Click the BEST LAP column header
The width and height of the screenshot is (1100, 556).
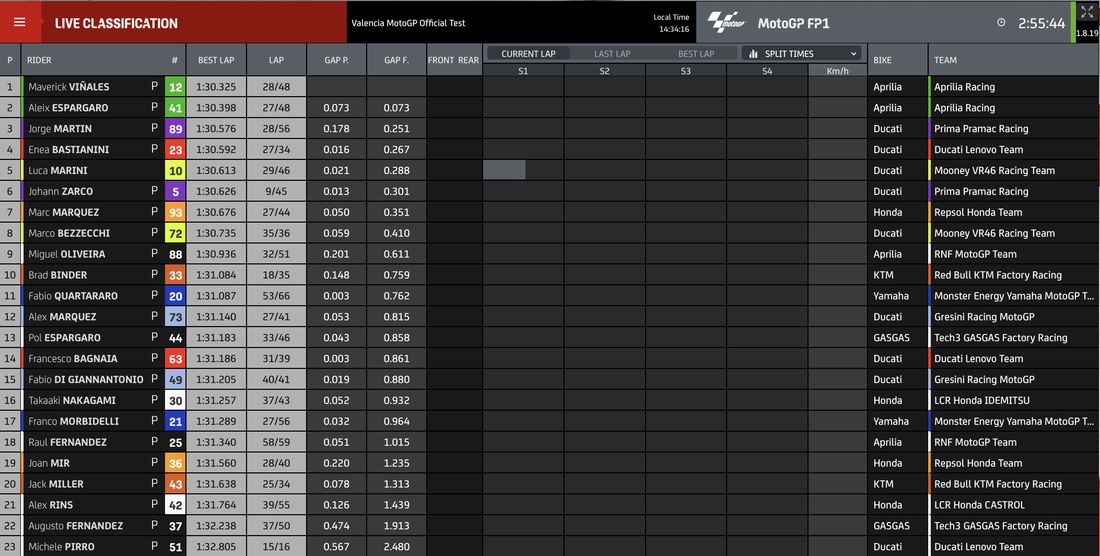(x=216, y=60)
